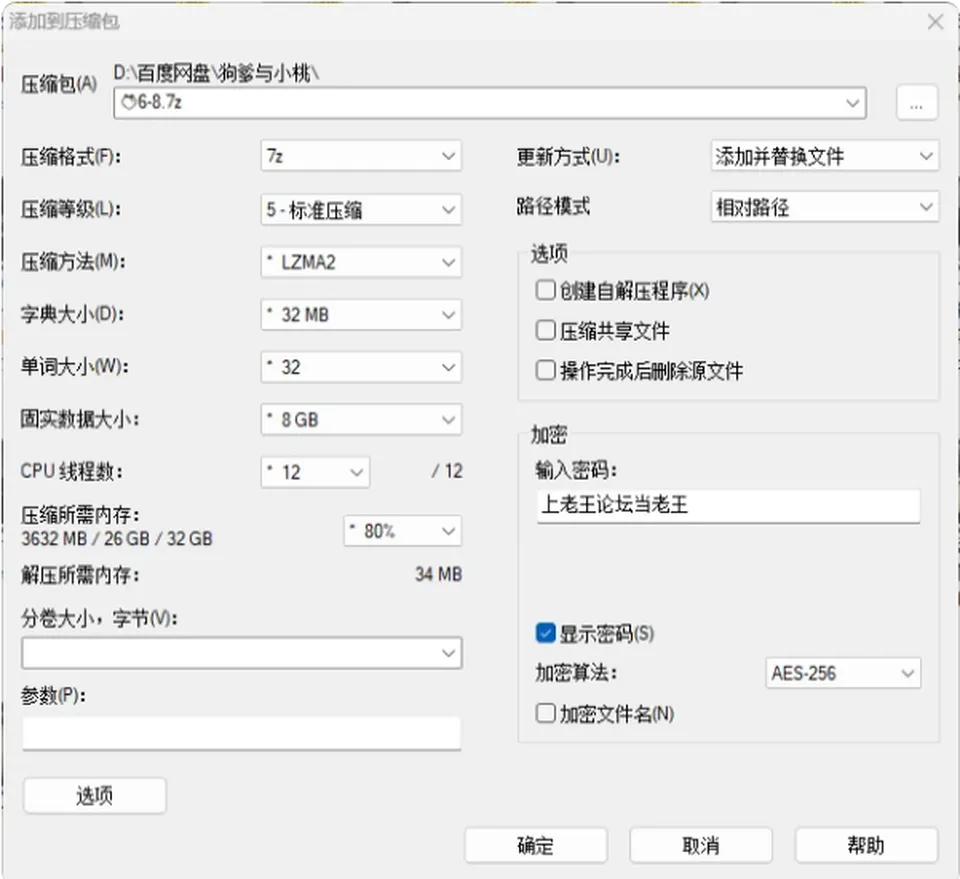Expand the 路径模式 相对路径 dropdown
Viewport: 960px width, 879px height.
825,207
